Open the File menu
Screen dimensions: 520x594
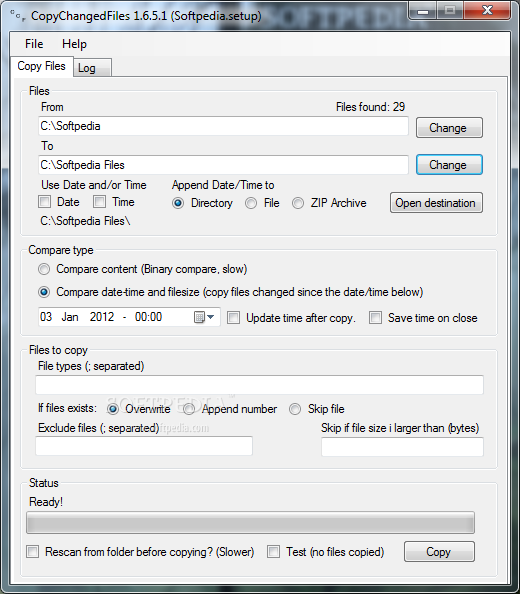pyautogui.click(x=34, y=44)
